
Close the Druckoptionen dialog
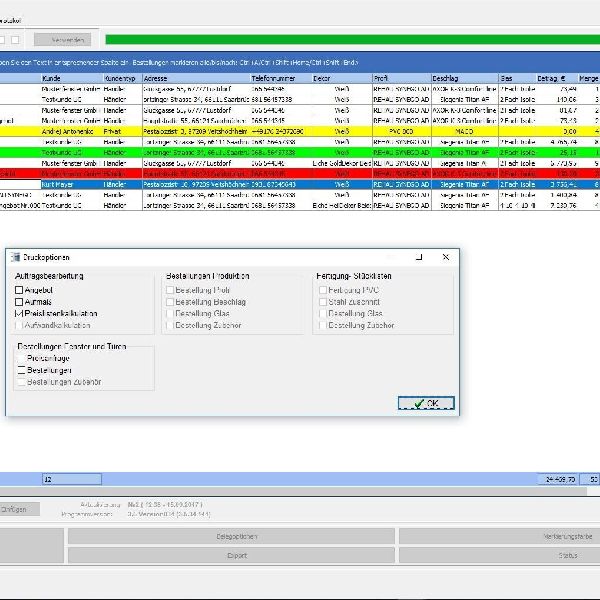pos(445,257)
